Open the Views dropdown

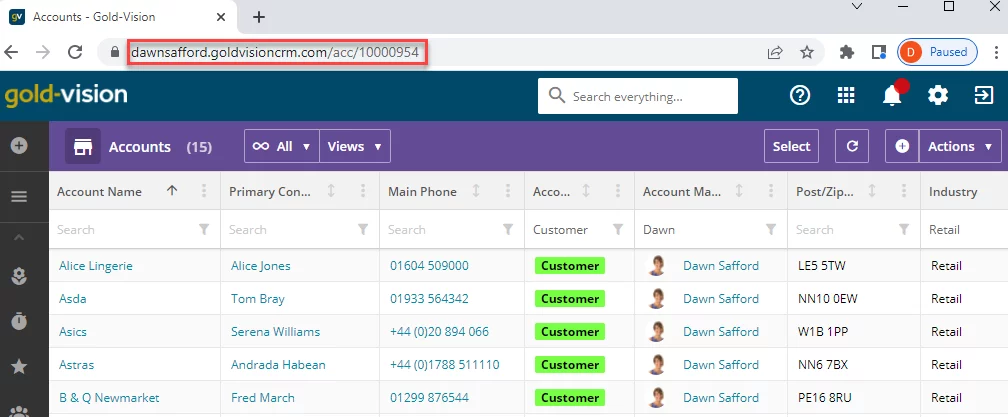[355, 146]
